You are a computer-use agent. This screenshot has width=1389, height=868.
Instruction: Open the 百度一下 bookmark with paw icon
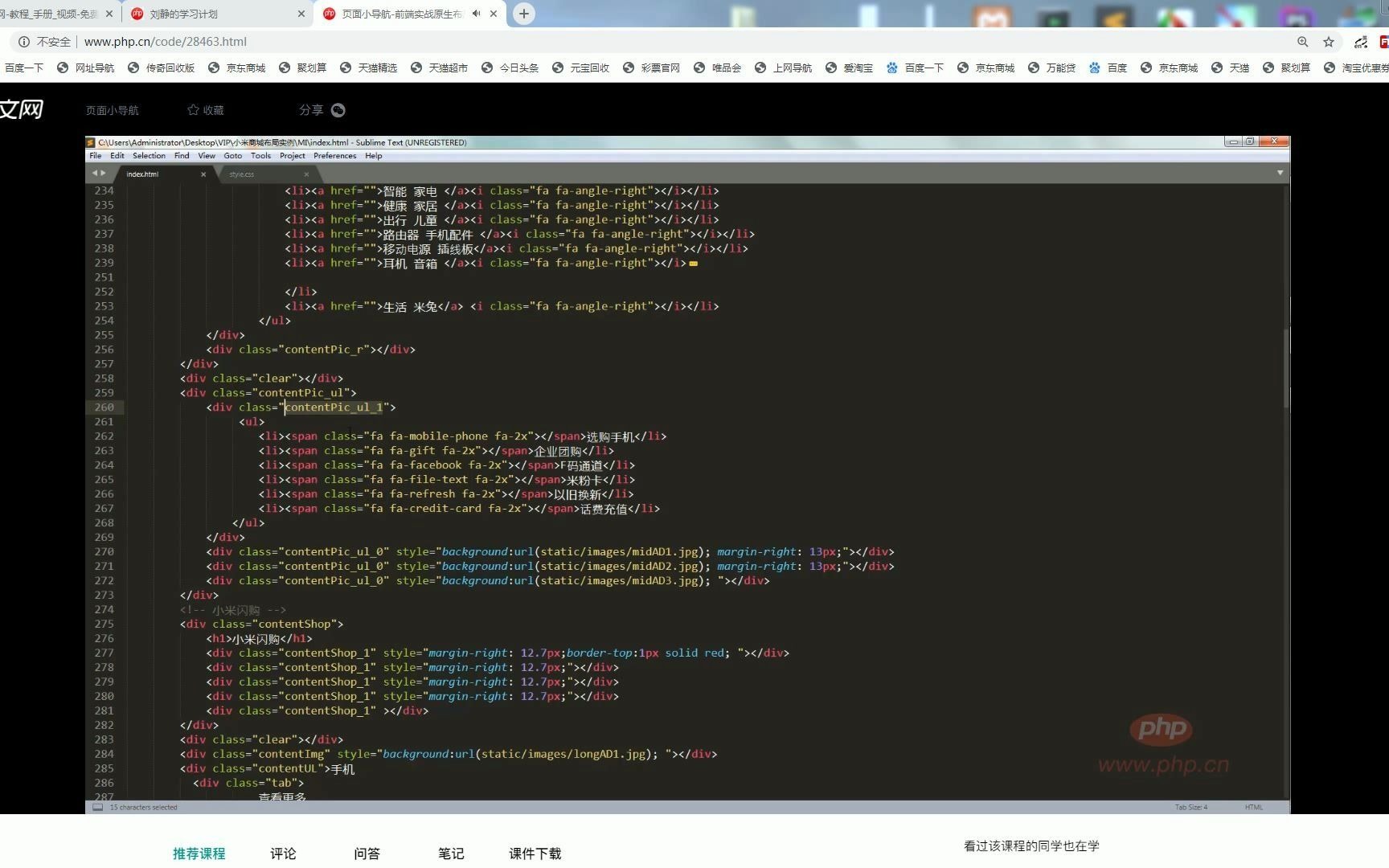coord(915,68)
